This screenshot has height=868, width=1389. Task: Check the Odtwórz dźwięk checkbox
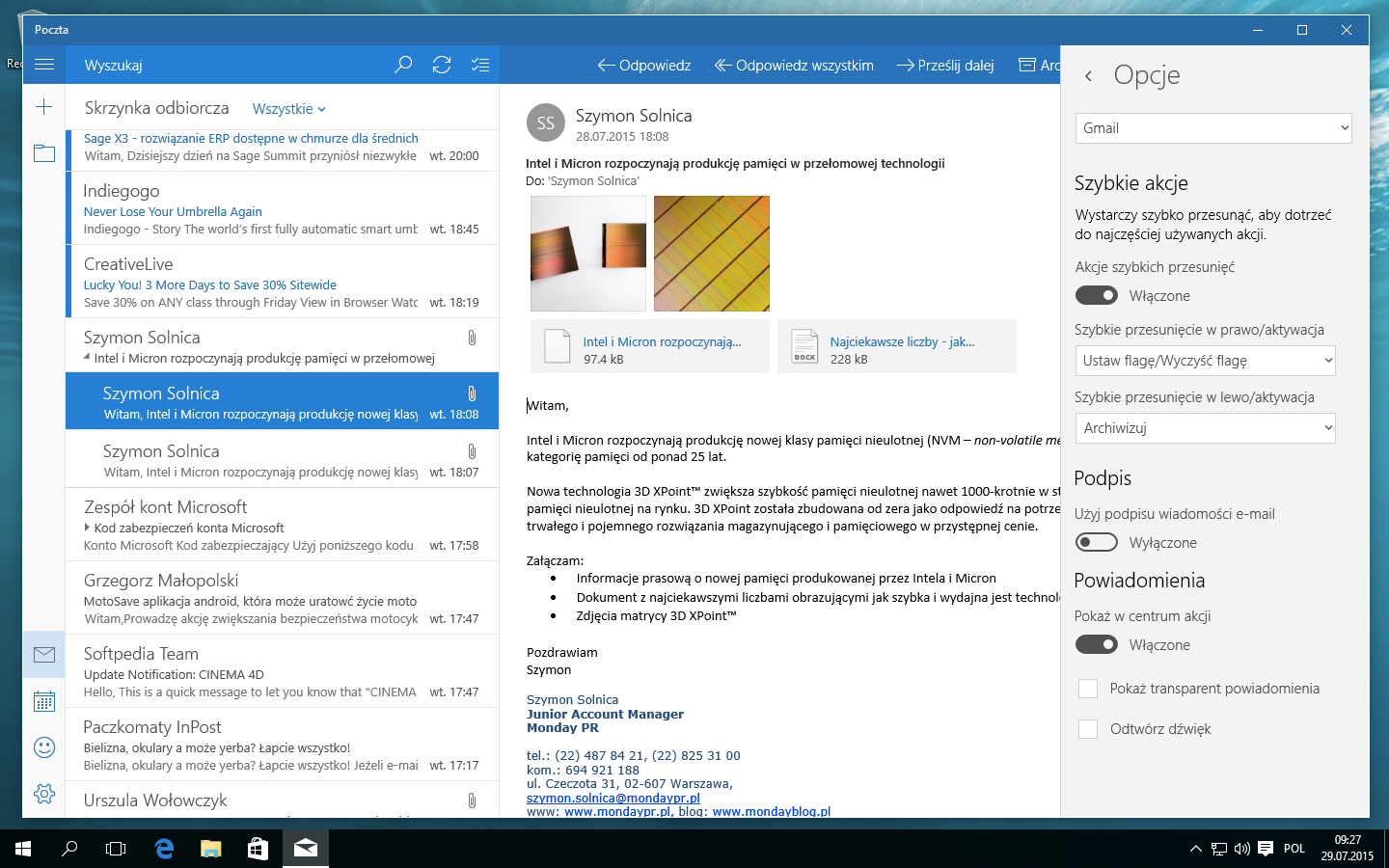coord(1088,729)
